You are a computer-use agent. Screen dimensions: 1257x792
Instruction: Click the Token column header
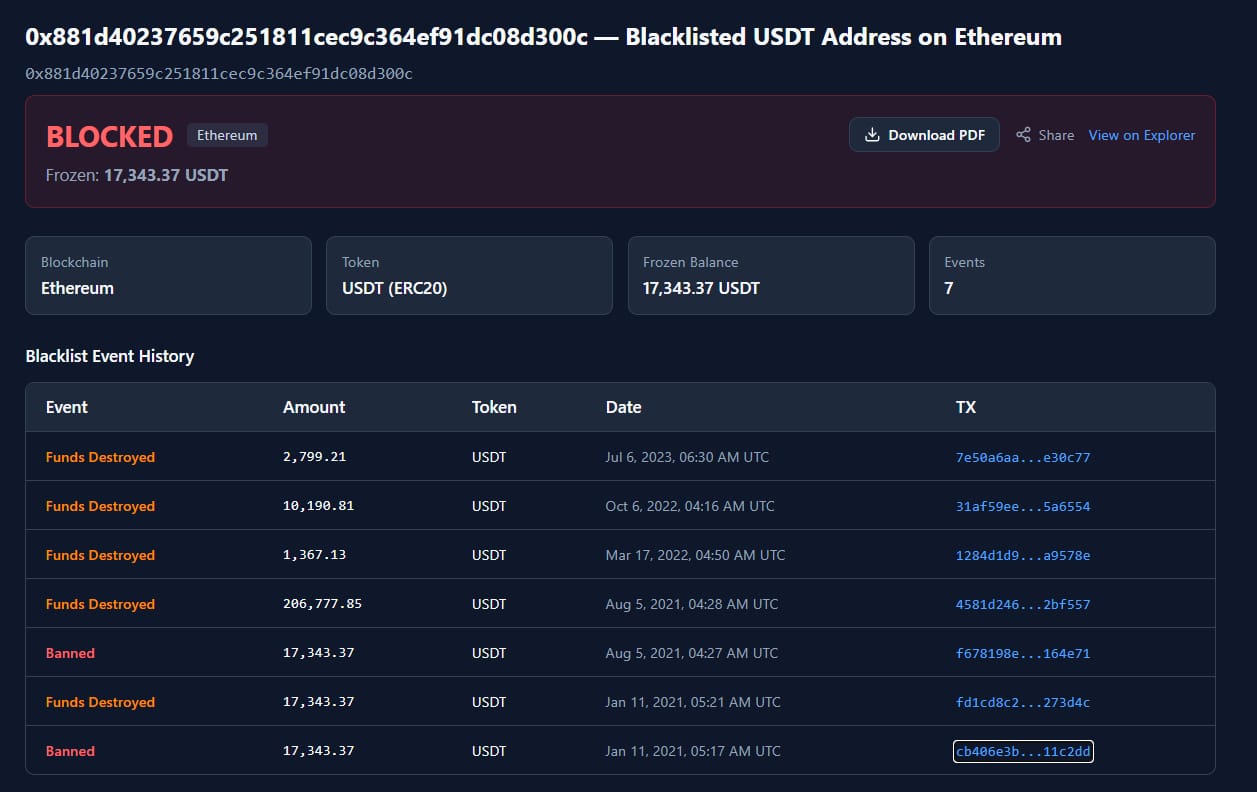click(494, 407)
